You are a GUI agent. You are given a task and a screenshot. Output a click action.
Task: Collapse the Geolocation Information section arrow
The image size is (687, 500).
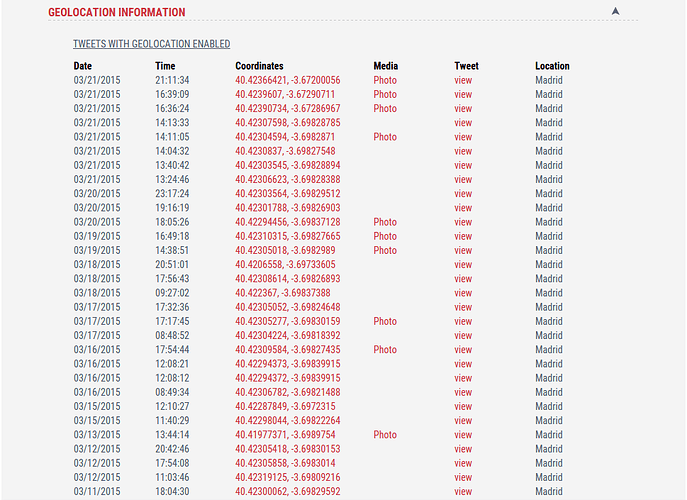click(616, 11)
